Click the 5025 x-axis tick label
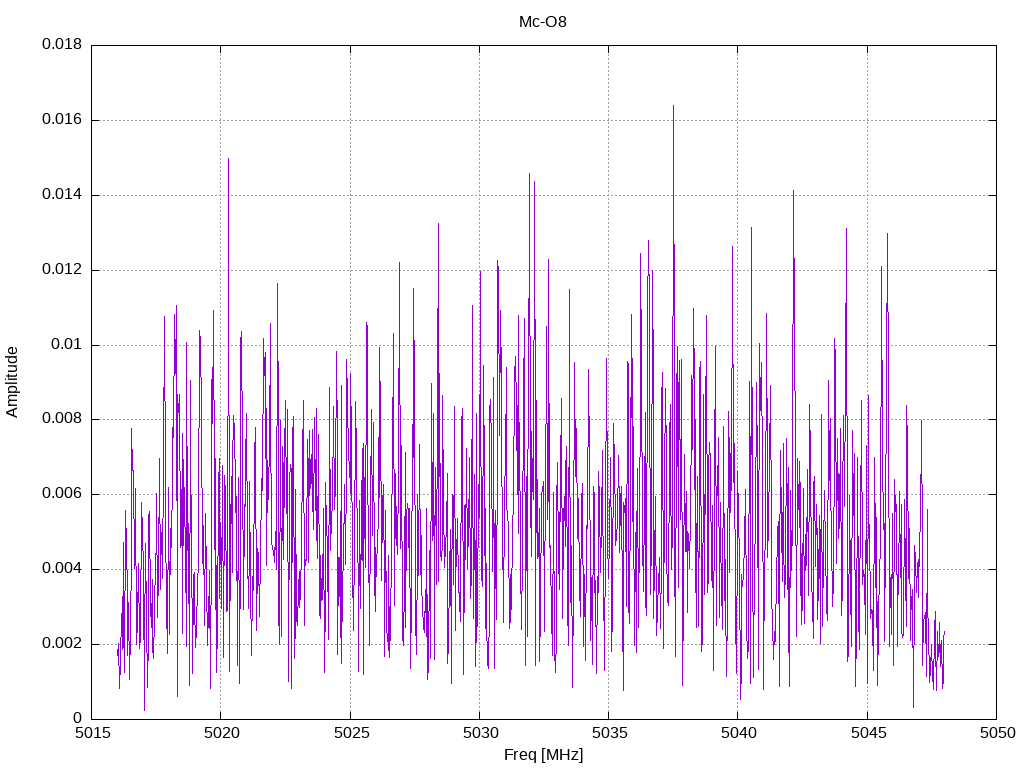1024x768 pixels. [351, 733]
